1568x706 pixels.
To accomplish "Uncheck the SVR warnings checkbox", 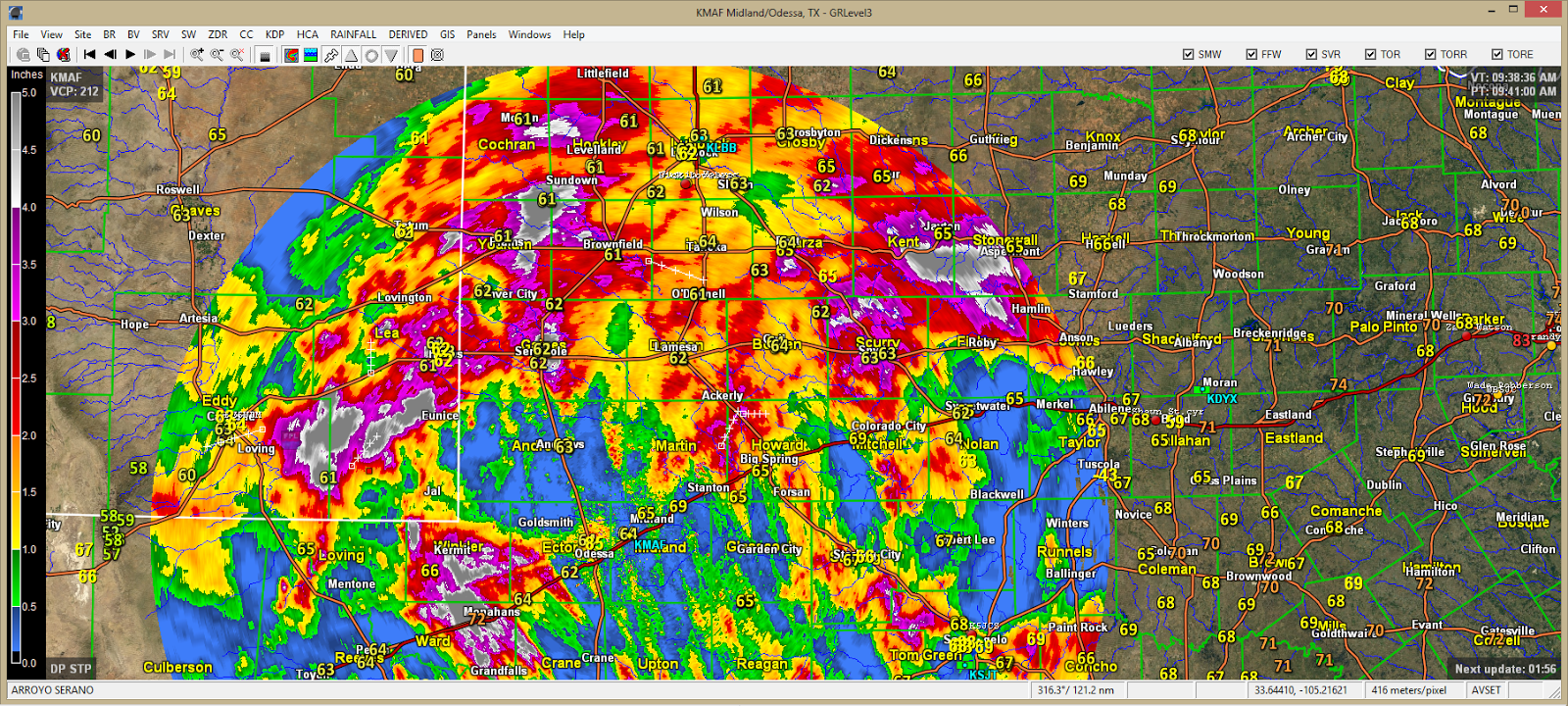I will pyautogui.click(x=1311, y=55).
